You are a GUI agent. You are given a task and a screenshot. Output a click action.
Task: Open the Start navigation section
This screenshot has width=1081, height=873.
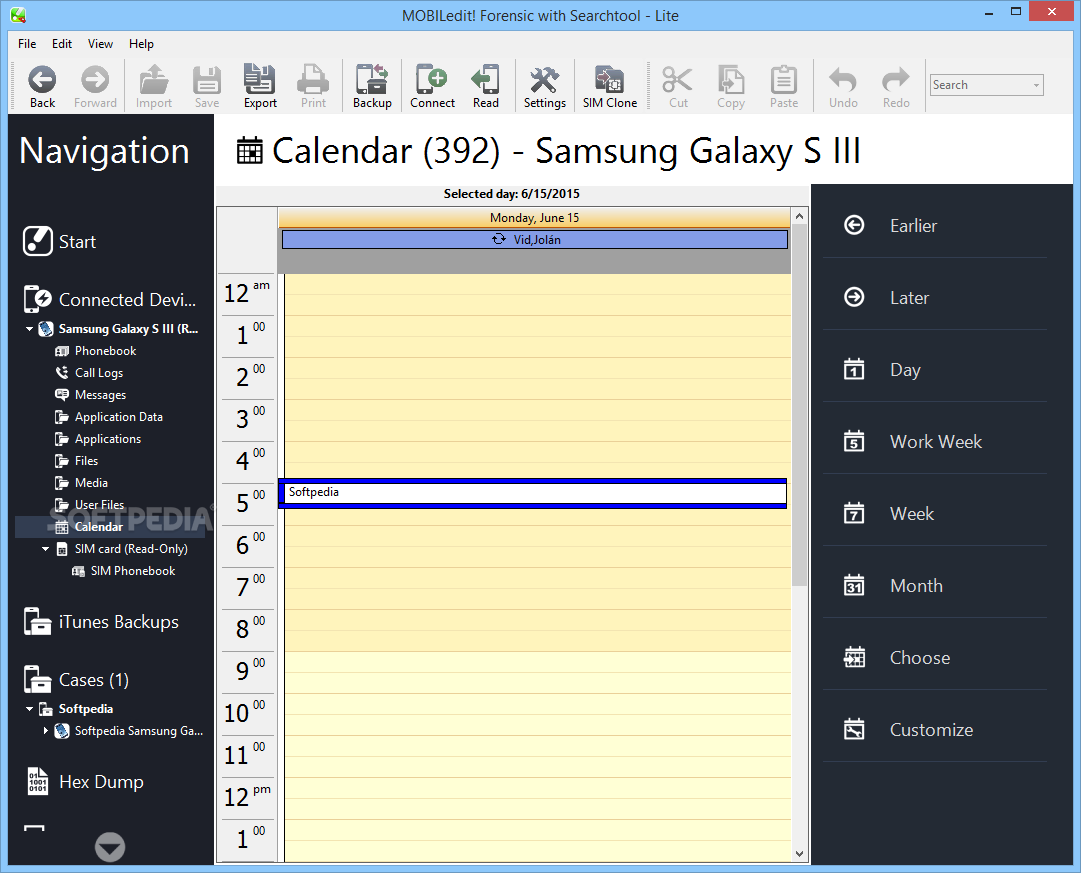59,241
